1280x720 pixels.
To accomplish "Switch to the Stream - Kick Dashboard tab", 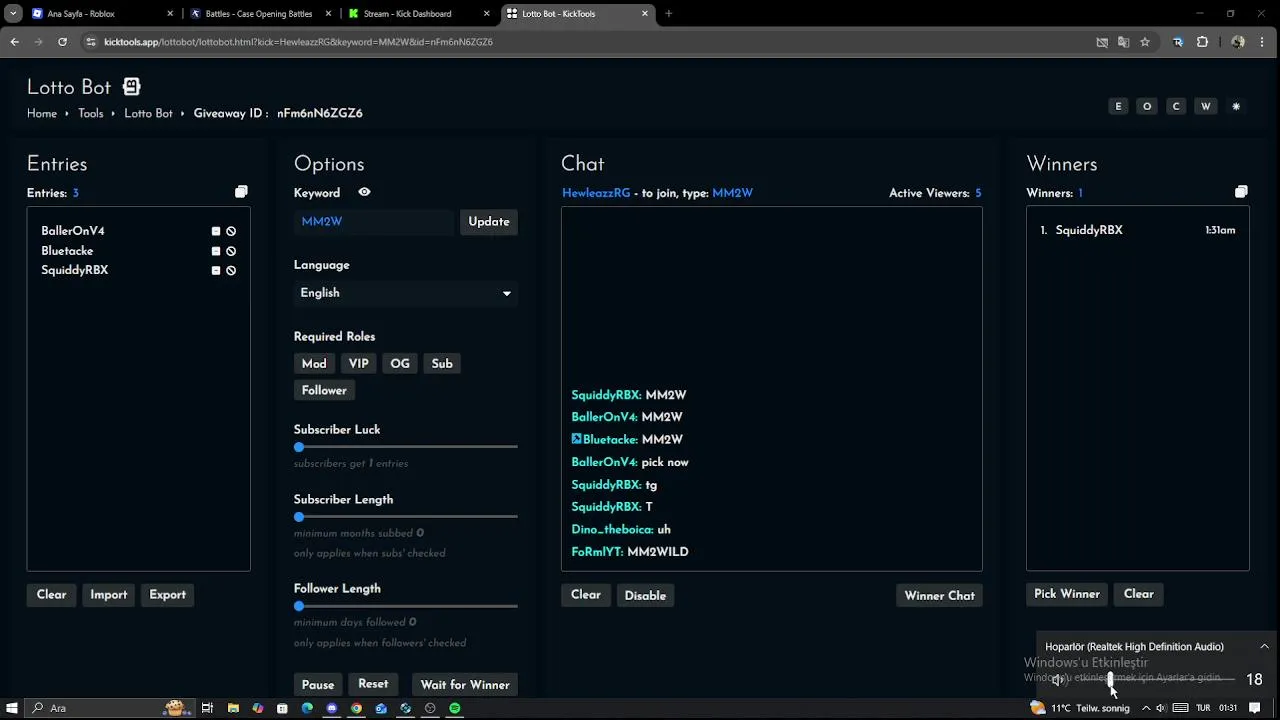I will pos(418,14).
